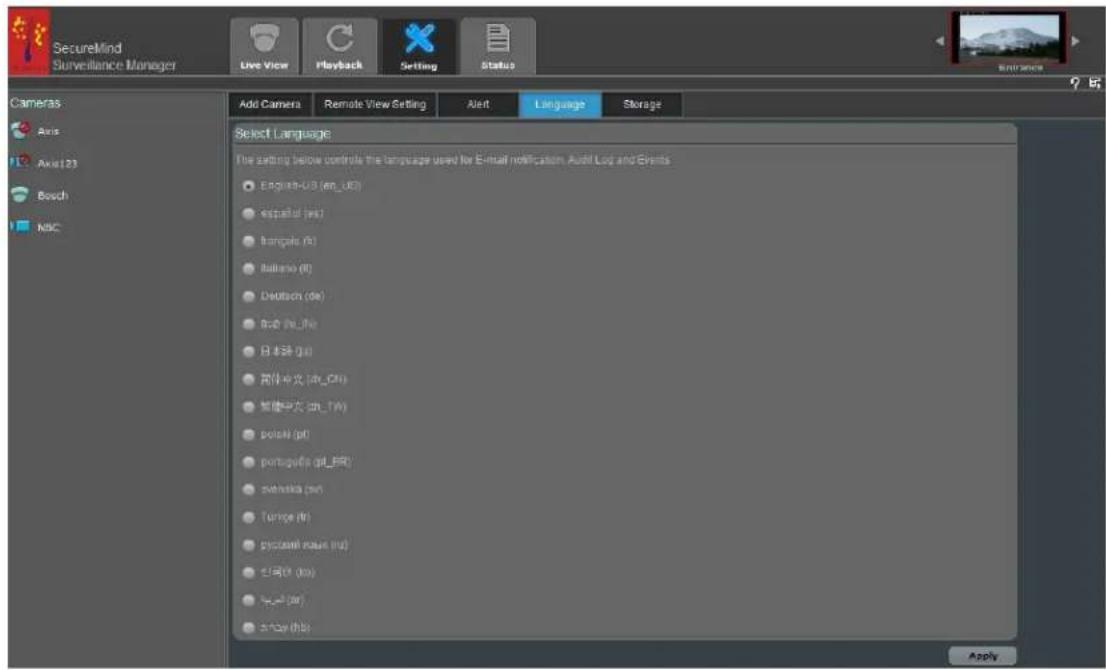Select português (pt_BR) language

(x=248, y=462)
